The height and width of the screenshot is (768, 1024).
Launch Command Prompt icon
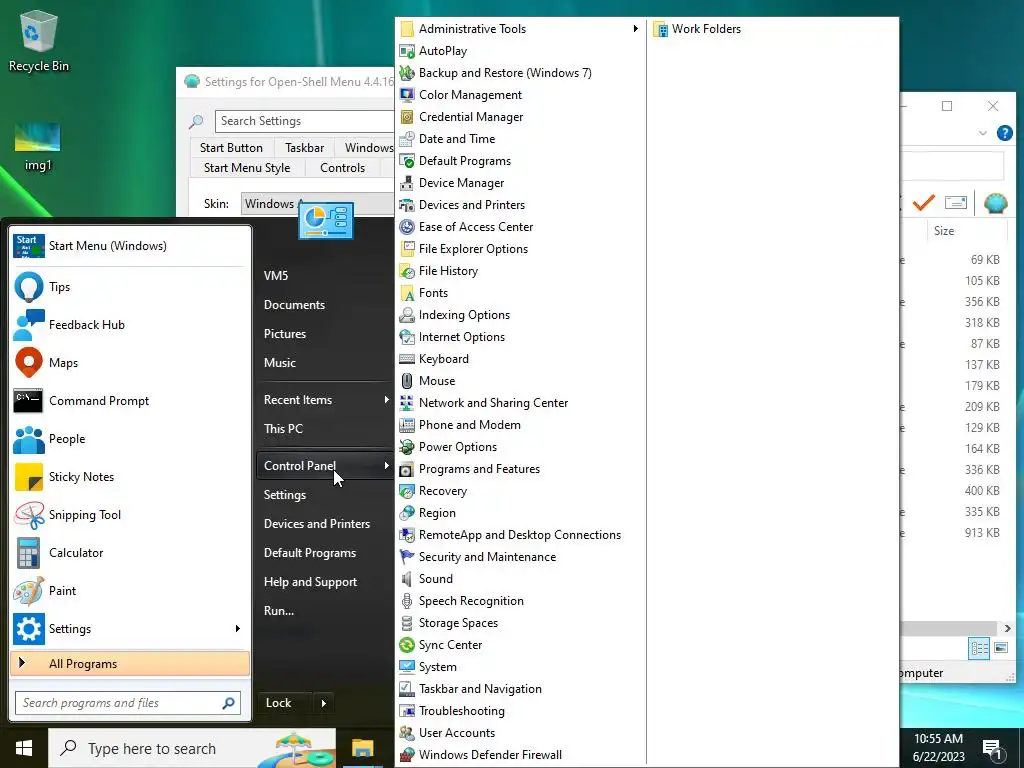(x=29, y=401)
